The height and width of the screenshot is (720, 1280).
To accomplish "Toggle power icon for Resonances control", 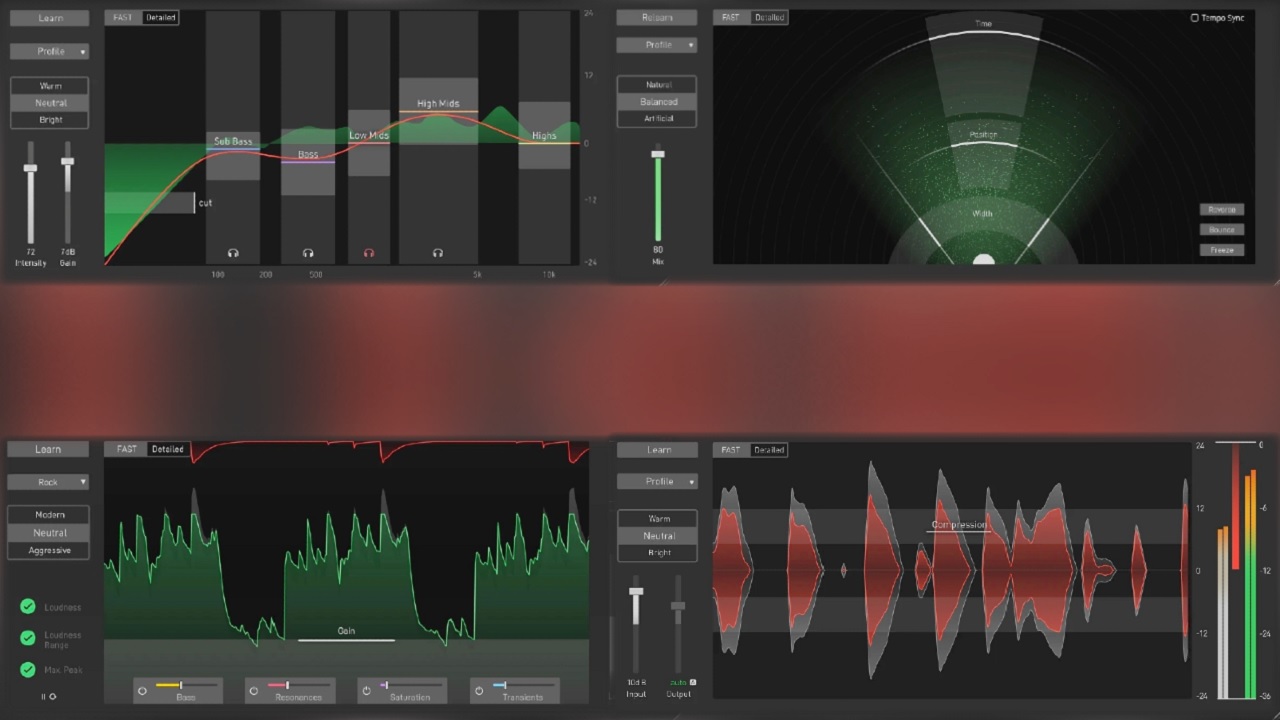I will point(254,690).
